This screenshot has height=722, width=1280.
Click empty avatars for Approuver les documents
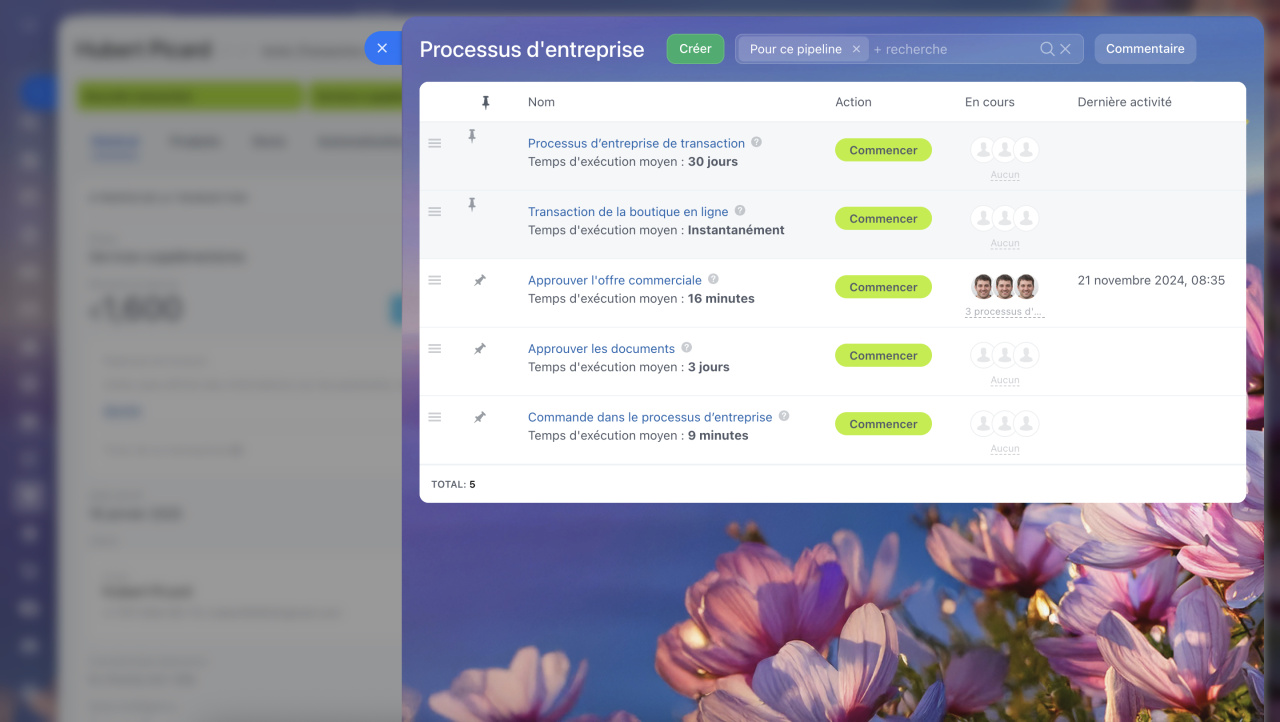(x=1005, y=355)
